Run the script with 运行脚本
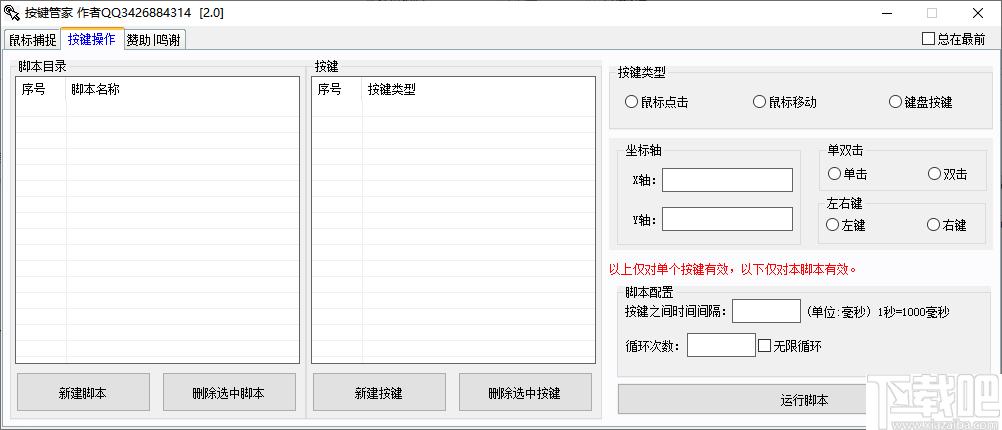This screenshot has width=1002, height=430. click(804, 400)
